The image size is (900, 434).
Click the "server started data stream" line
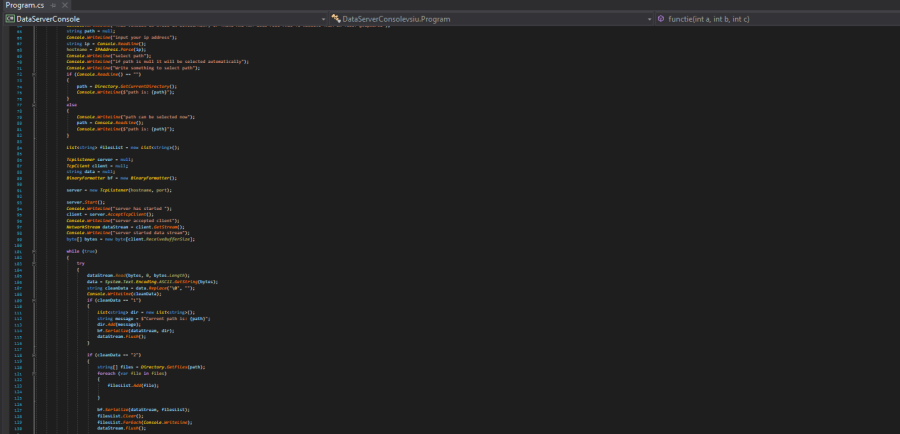click(x=127, y=232)
